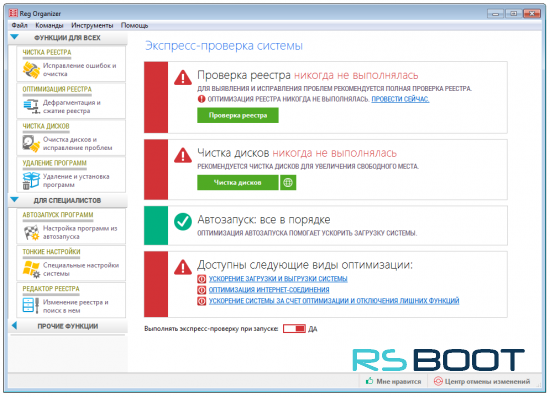Click warning triangle beside Проверка реестра
Viewport: 550px width, 397px height.
tap(183, 78)
